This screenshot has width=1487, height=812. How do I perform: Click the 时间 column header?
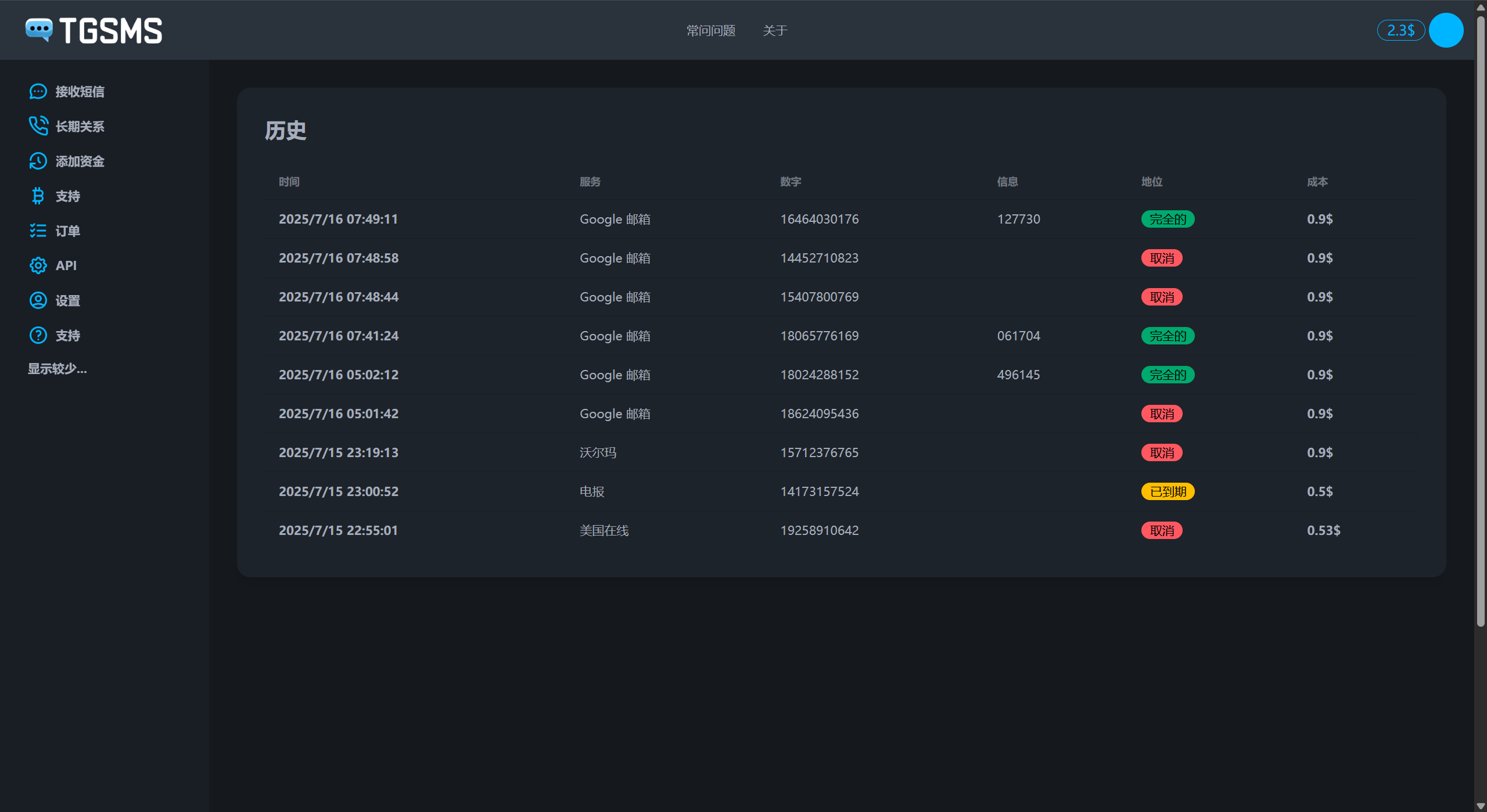pyautogui.click(x=289, y=182)
